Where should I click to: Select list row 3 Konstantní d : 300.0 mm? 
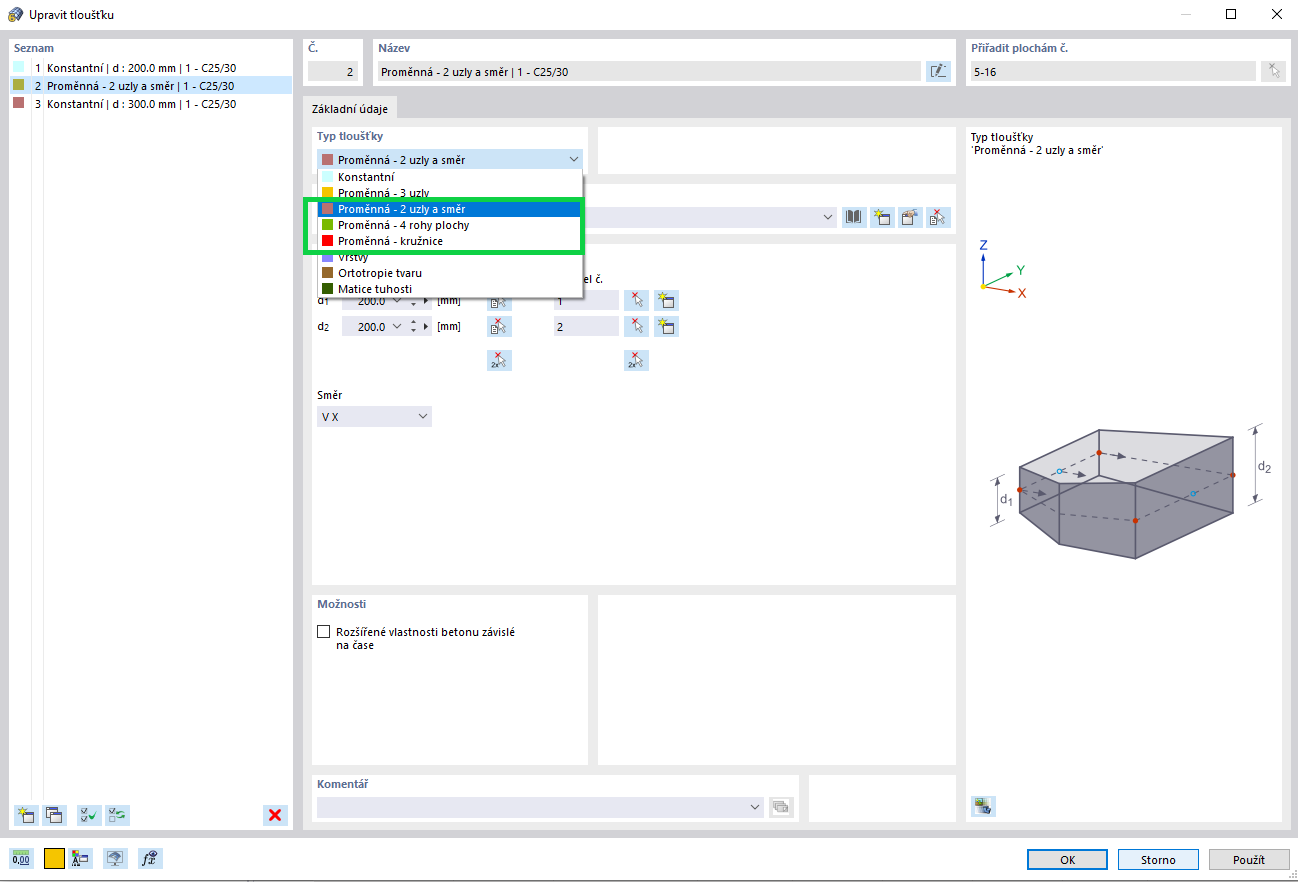pos(151,104)
